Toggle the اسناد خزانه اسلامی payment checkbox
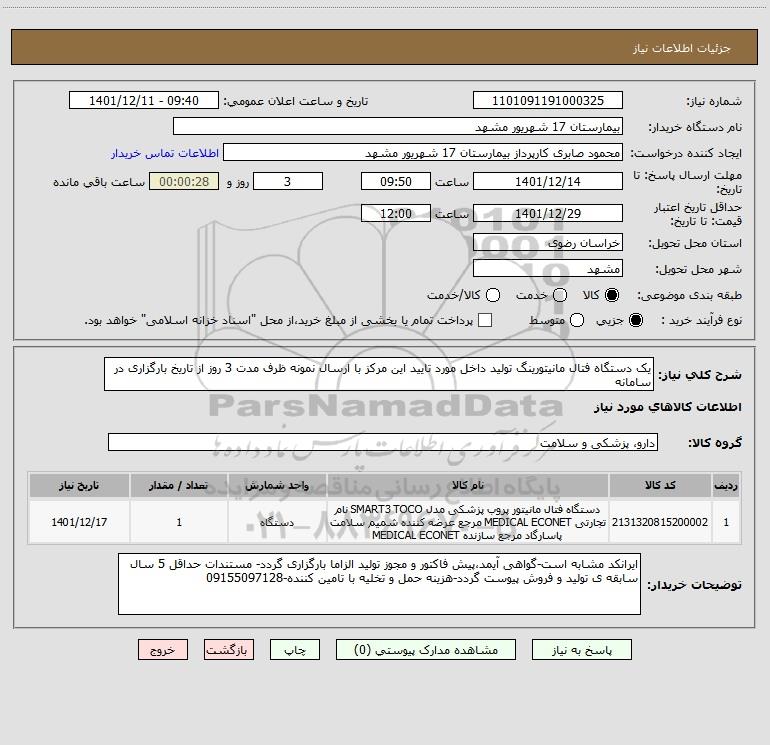The image size is (770, 745). (x=485, y=320)
